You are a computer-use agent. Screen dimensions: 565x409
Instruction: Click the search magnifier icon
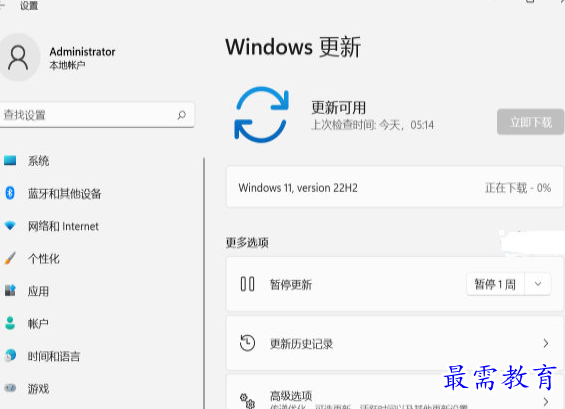(x=182, y=115)
